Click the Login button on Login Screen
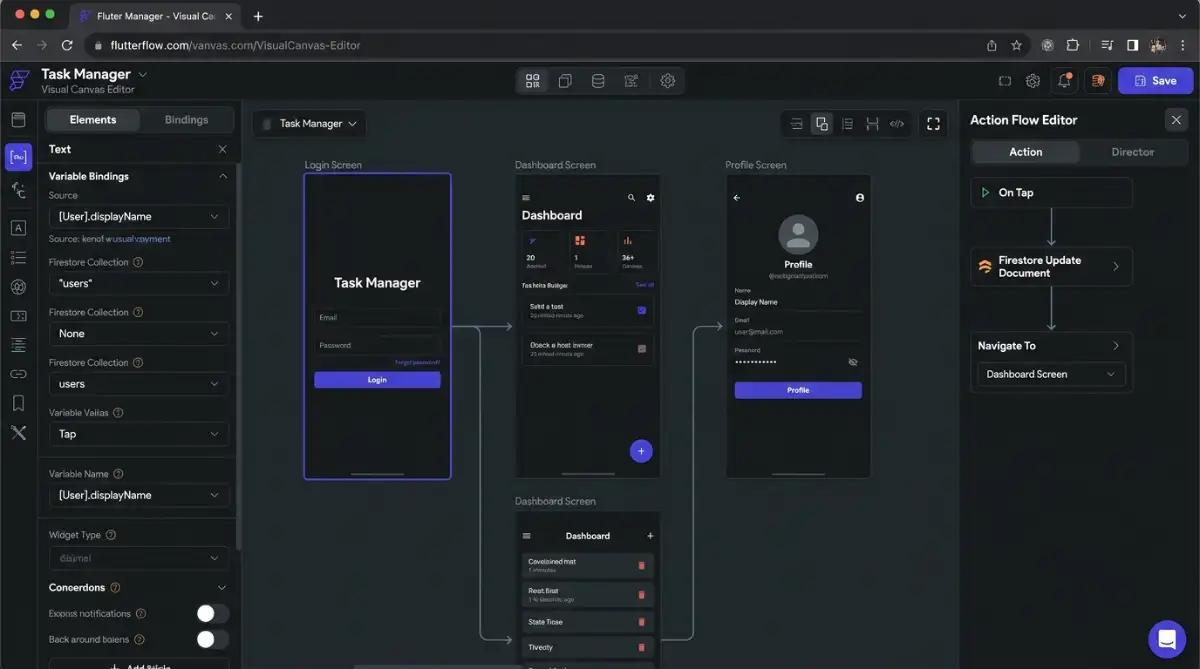The width and height of the screenshot is (1200, 669). [x=377, y=380]
